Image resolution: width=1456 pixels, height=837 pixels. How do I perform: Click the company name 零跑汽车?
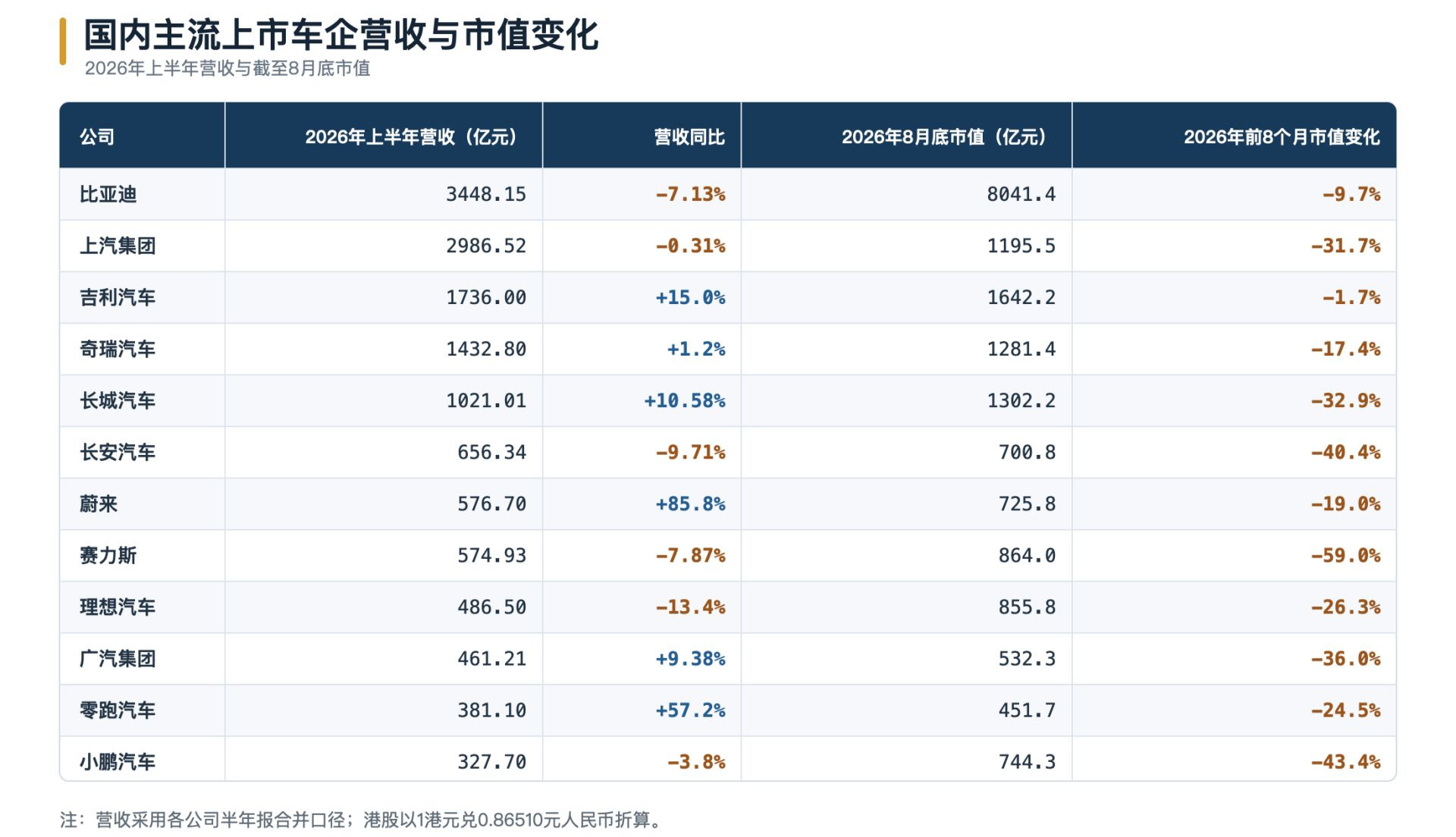[118, 710]
